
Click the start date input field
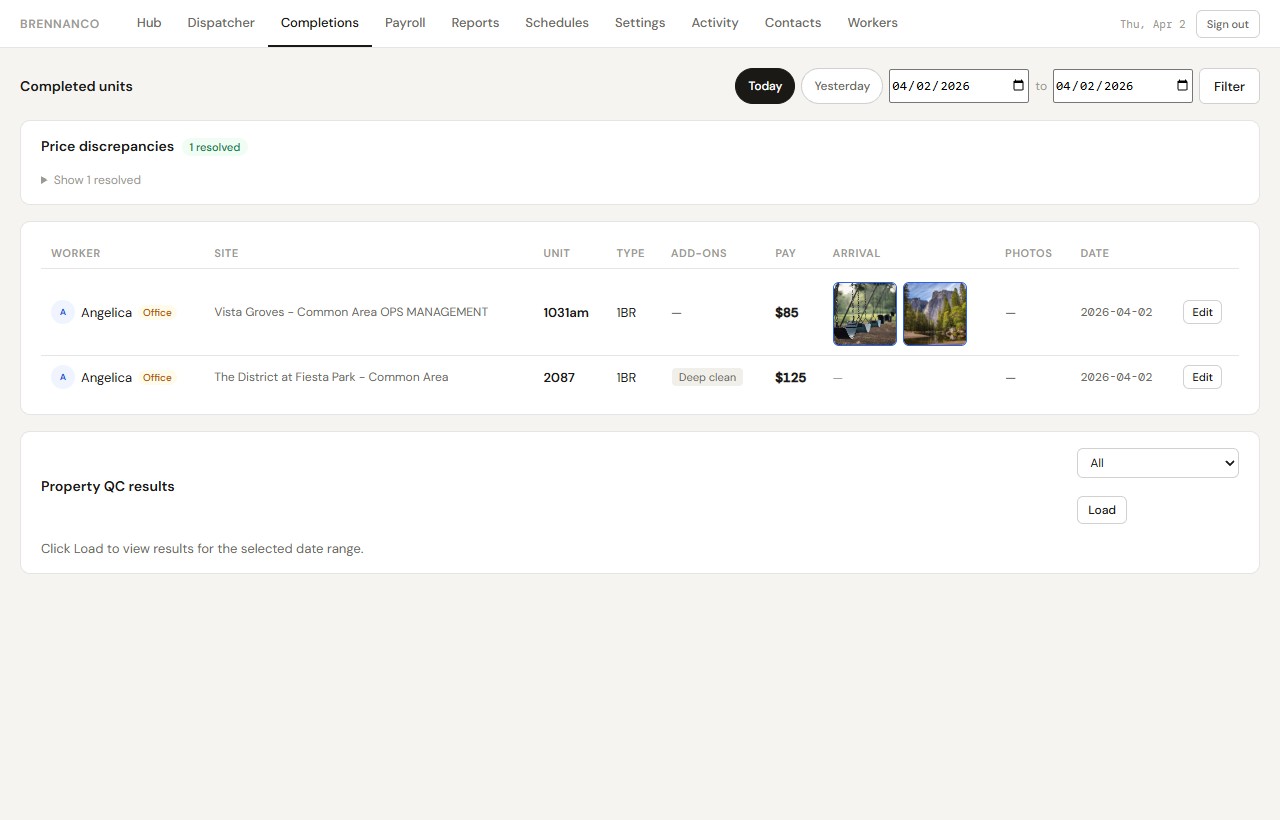tap(958, 86)
